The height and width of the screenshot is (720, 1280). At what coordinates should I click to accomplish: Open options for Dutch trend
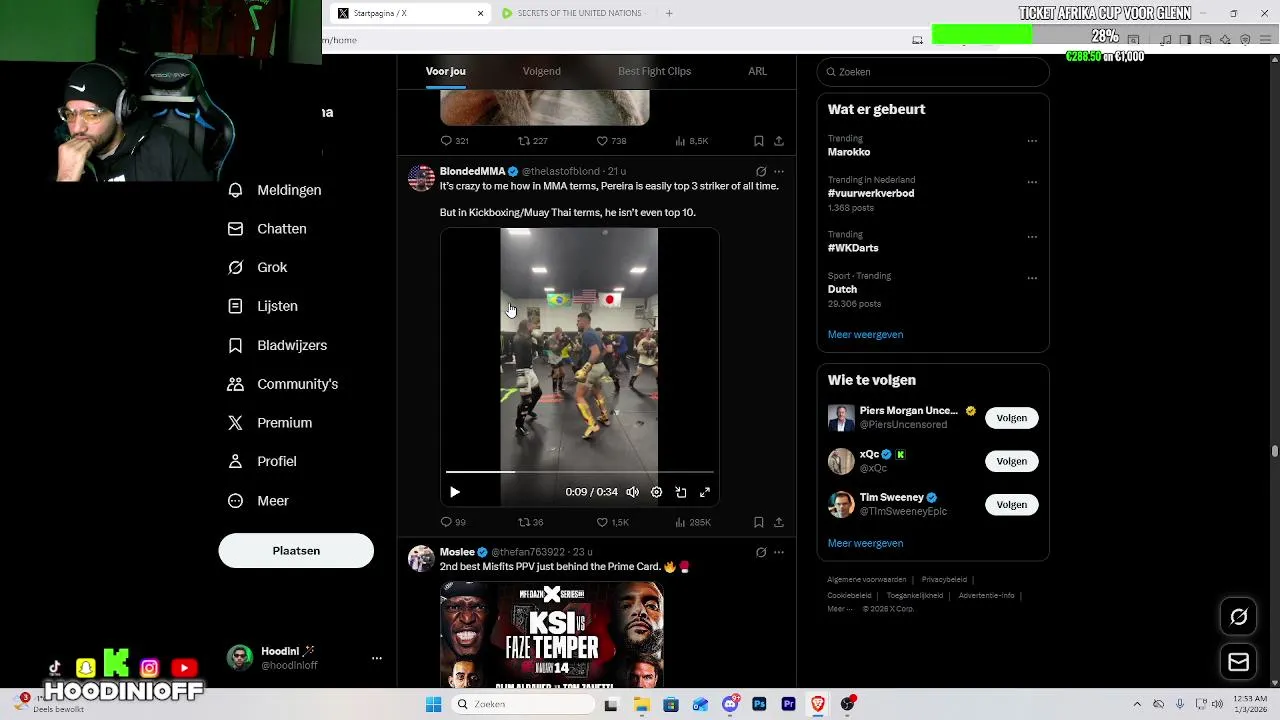point(1032,278)
